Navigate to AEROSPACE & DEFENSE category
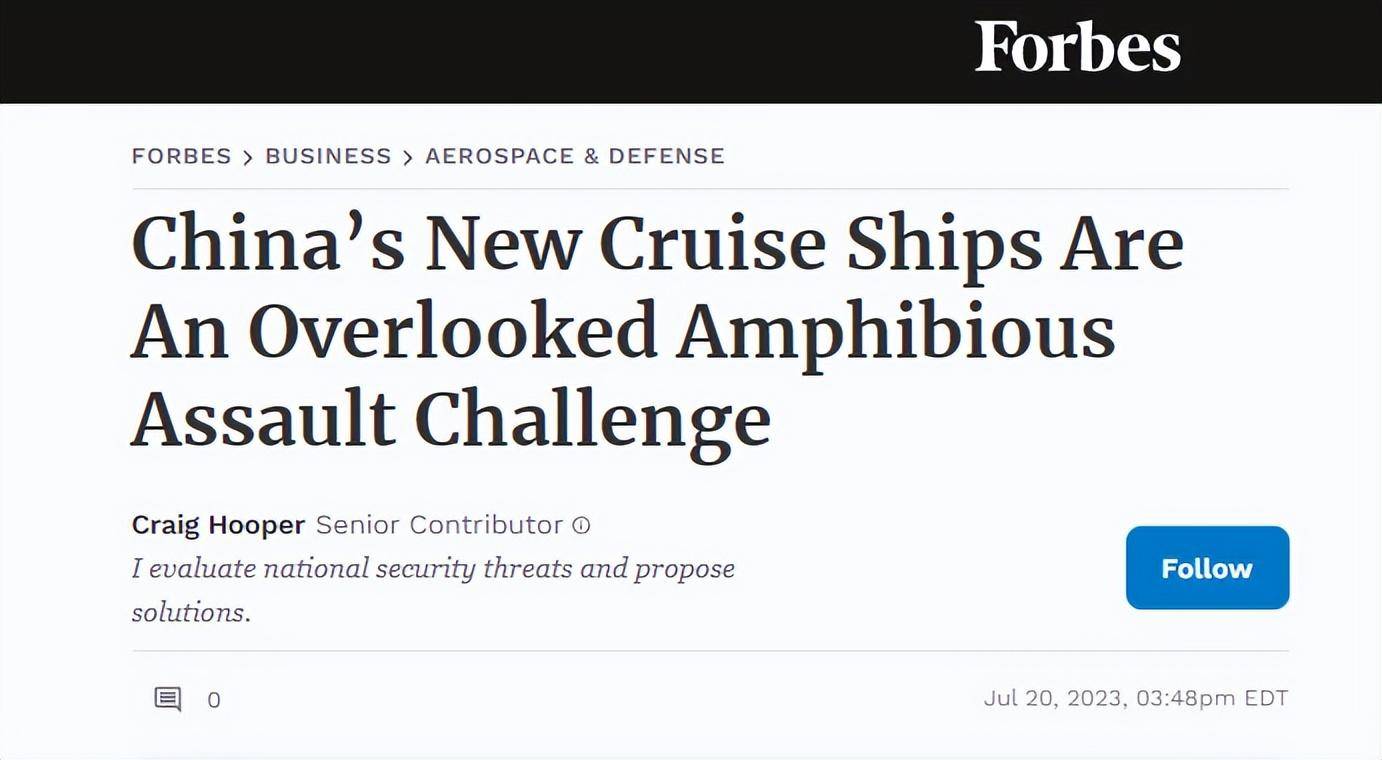The width and height of the screenshot is (1382, 760). point(575,156)
